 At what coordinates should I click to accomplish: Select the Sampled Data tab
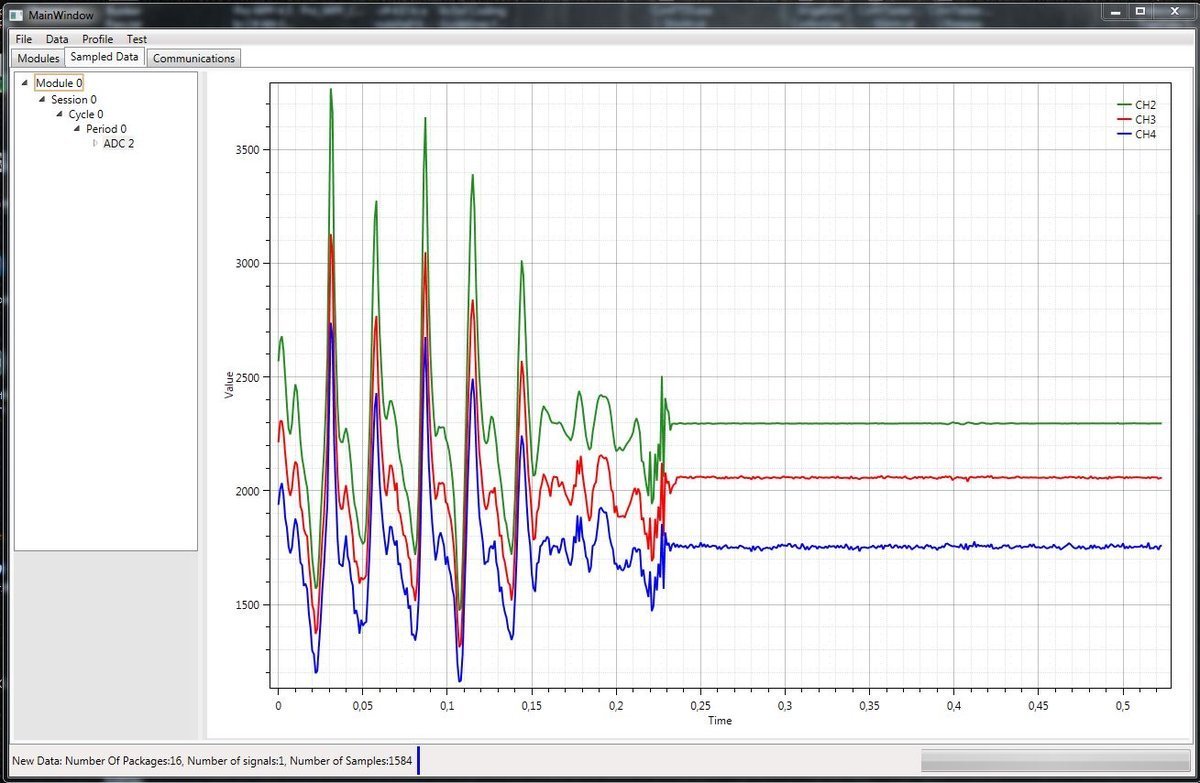click(x=104, y=57)
